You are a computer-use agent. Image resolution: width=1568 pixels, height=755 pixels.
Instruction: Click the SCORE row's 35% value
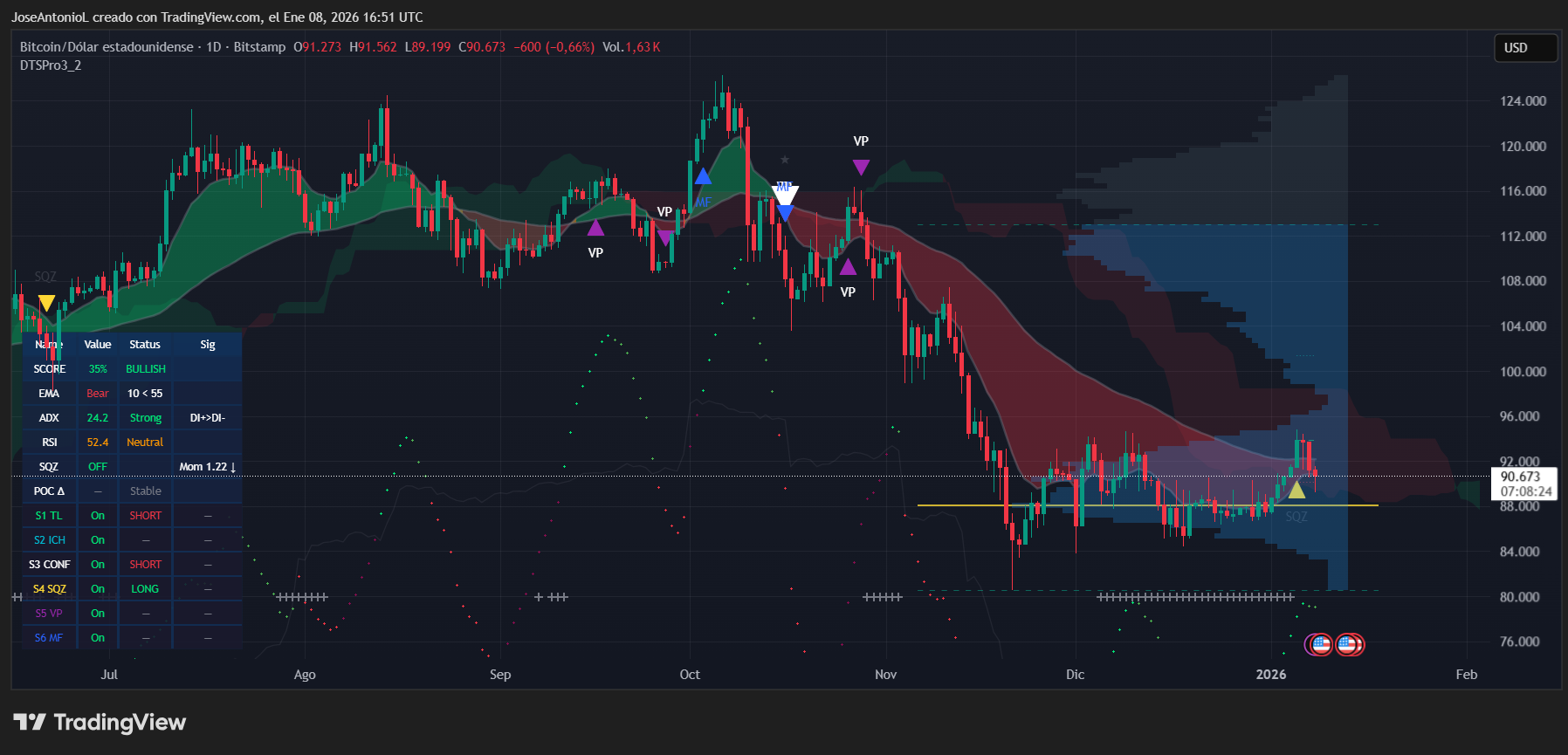pyautogui.click(x=98, y=369)
